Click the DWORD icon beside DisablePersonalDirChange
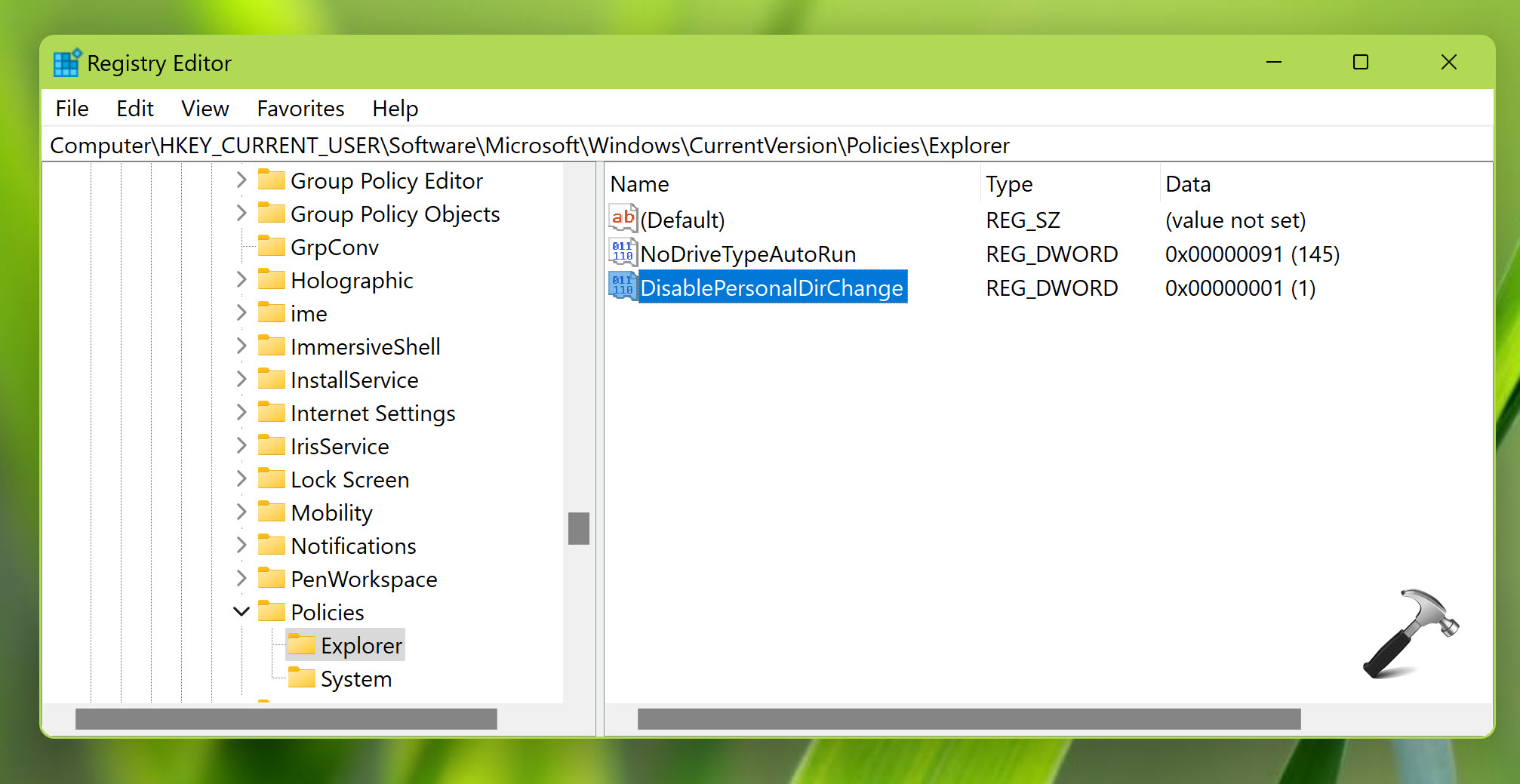 coord(623,287)
